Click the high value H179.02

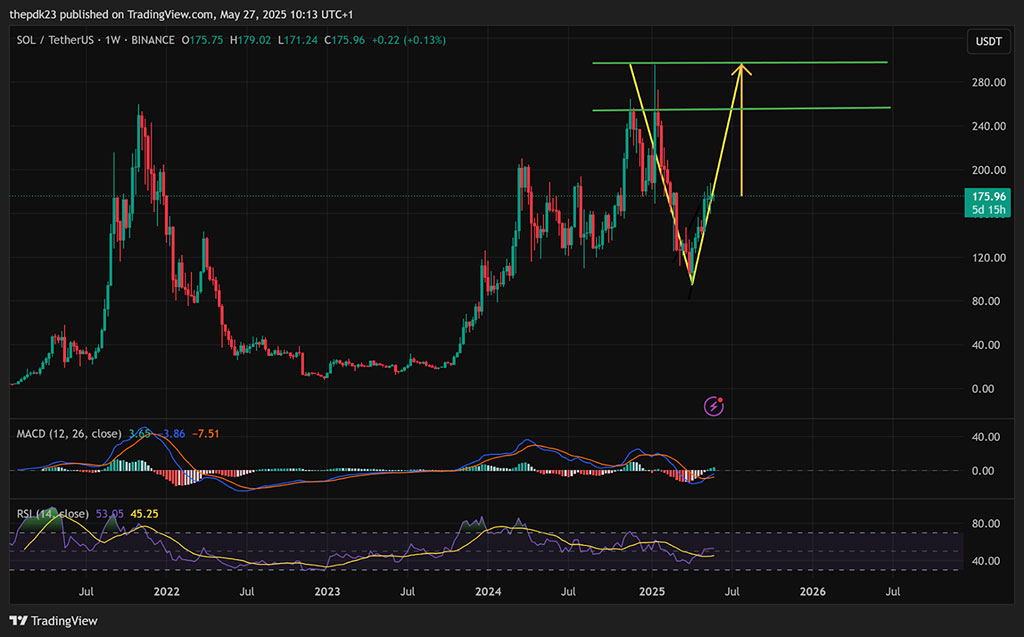tap(250, 40)
